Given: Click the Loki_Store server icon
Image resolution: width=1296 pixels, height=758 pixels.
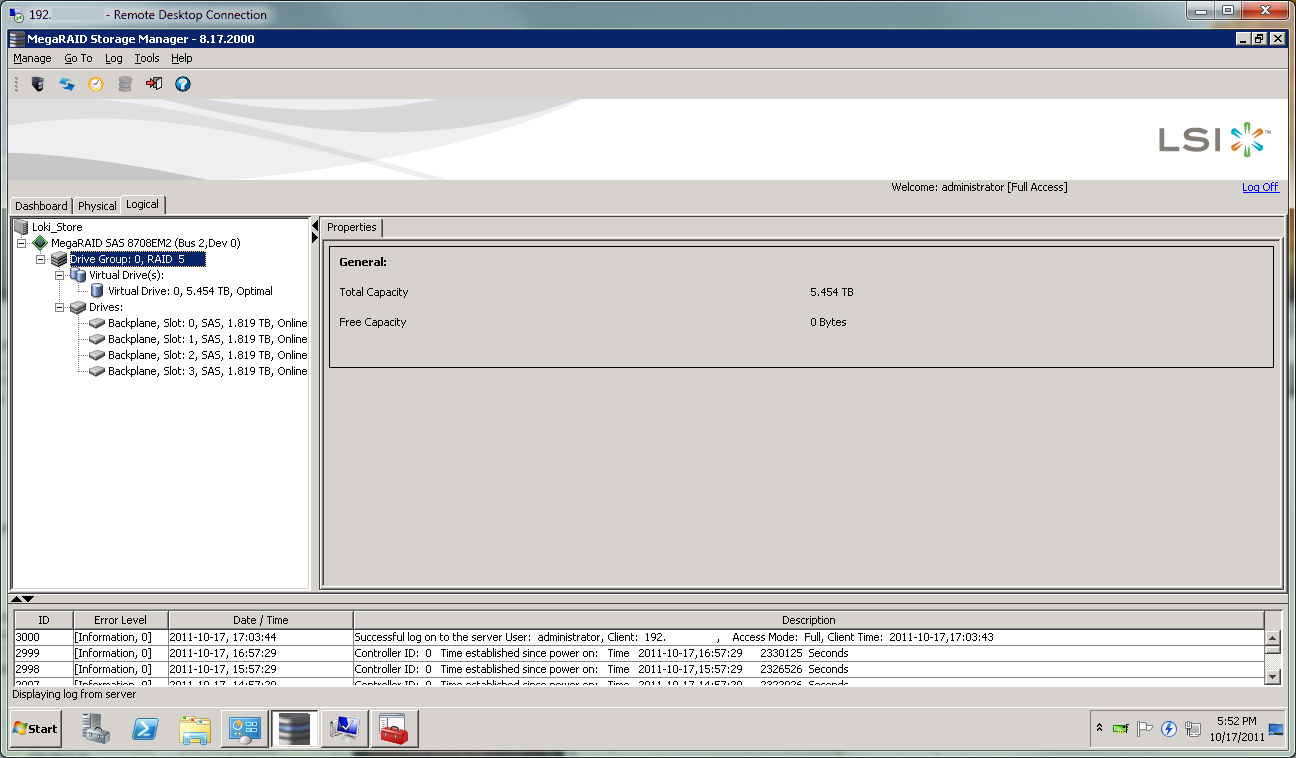Looking at the screenshot, I should coord(21,227).
